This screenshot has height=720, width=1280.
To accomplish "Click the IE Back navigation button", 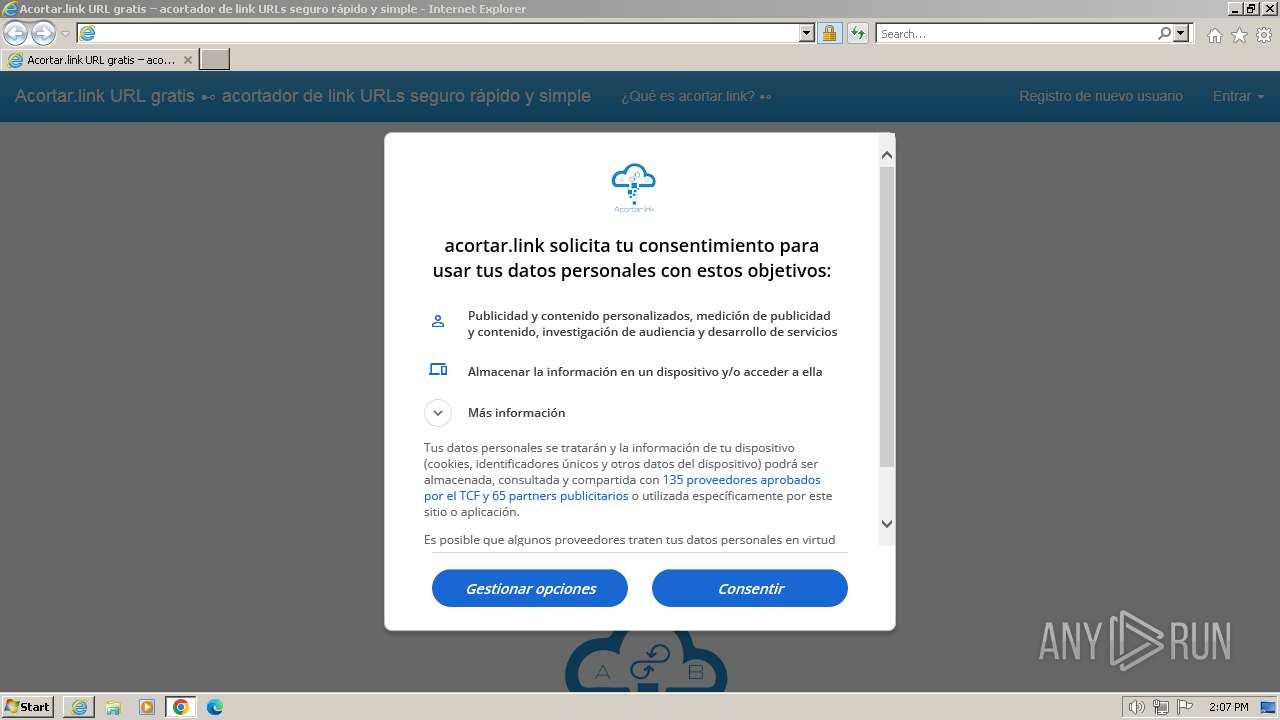I will click(15, 33).
